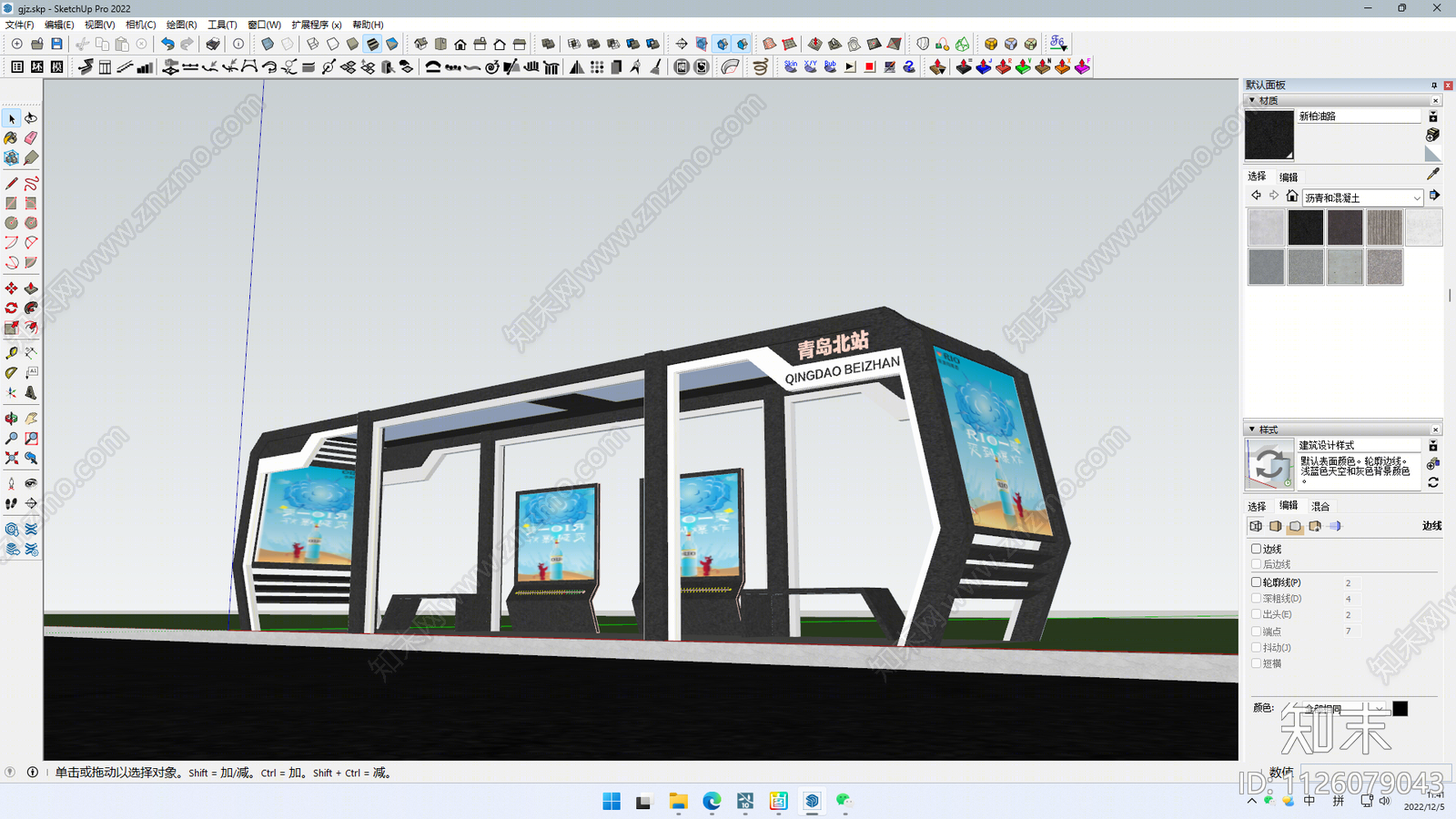This screenshot has height=819, width=1456.
Task: Choose the Select arrow tool
Action: point(12,118)
